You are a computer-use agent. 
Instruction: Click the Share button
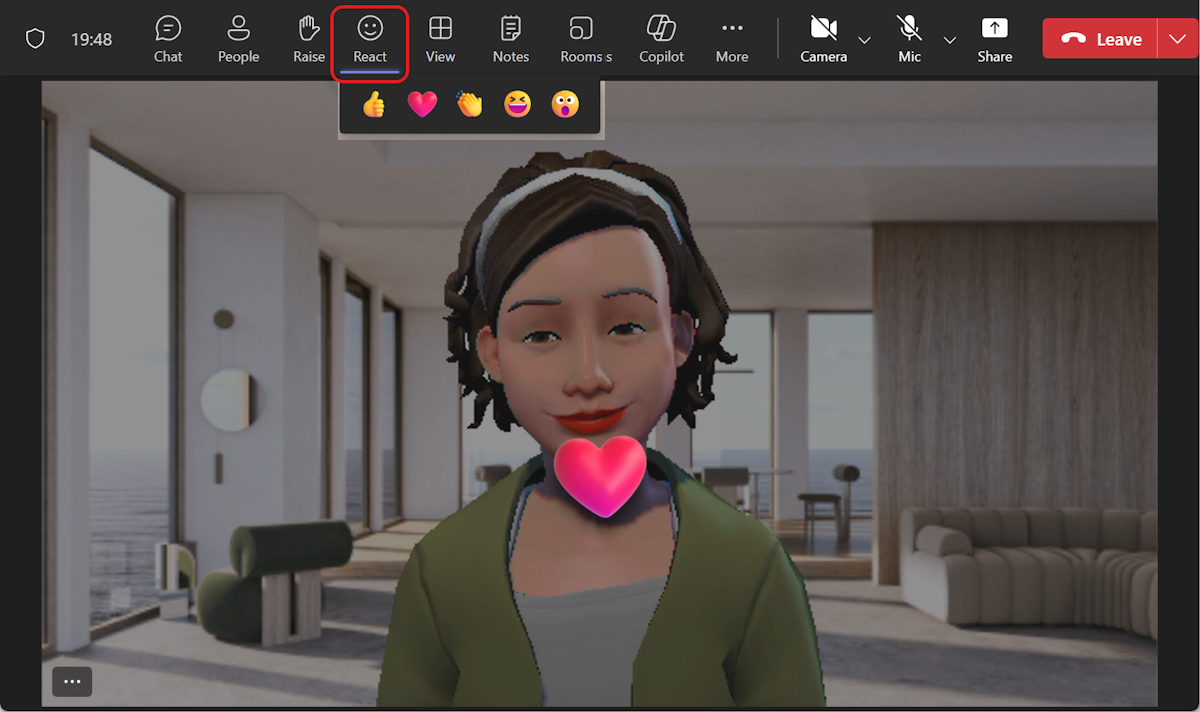(994, 38)
